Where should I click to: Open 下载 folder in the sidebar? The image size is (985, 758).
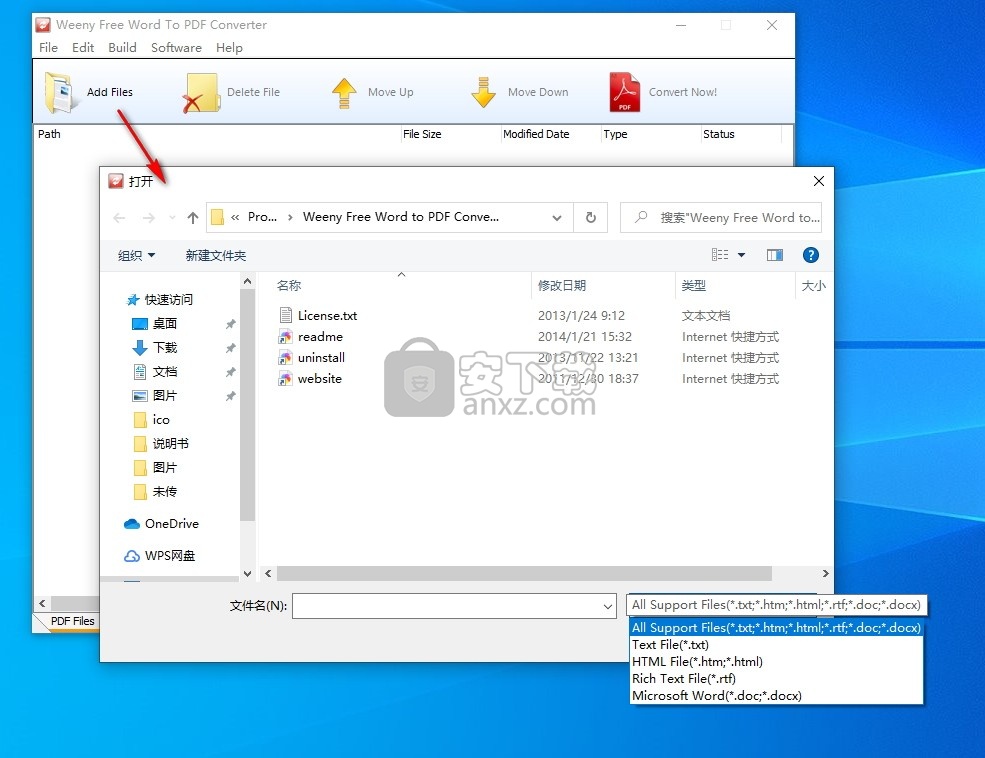click(155, 347)
